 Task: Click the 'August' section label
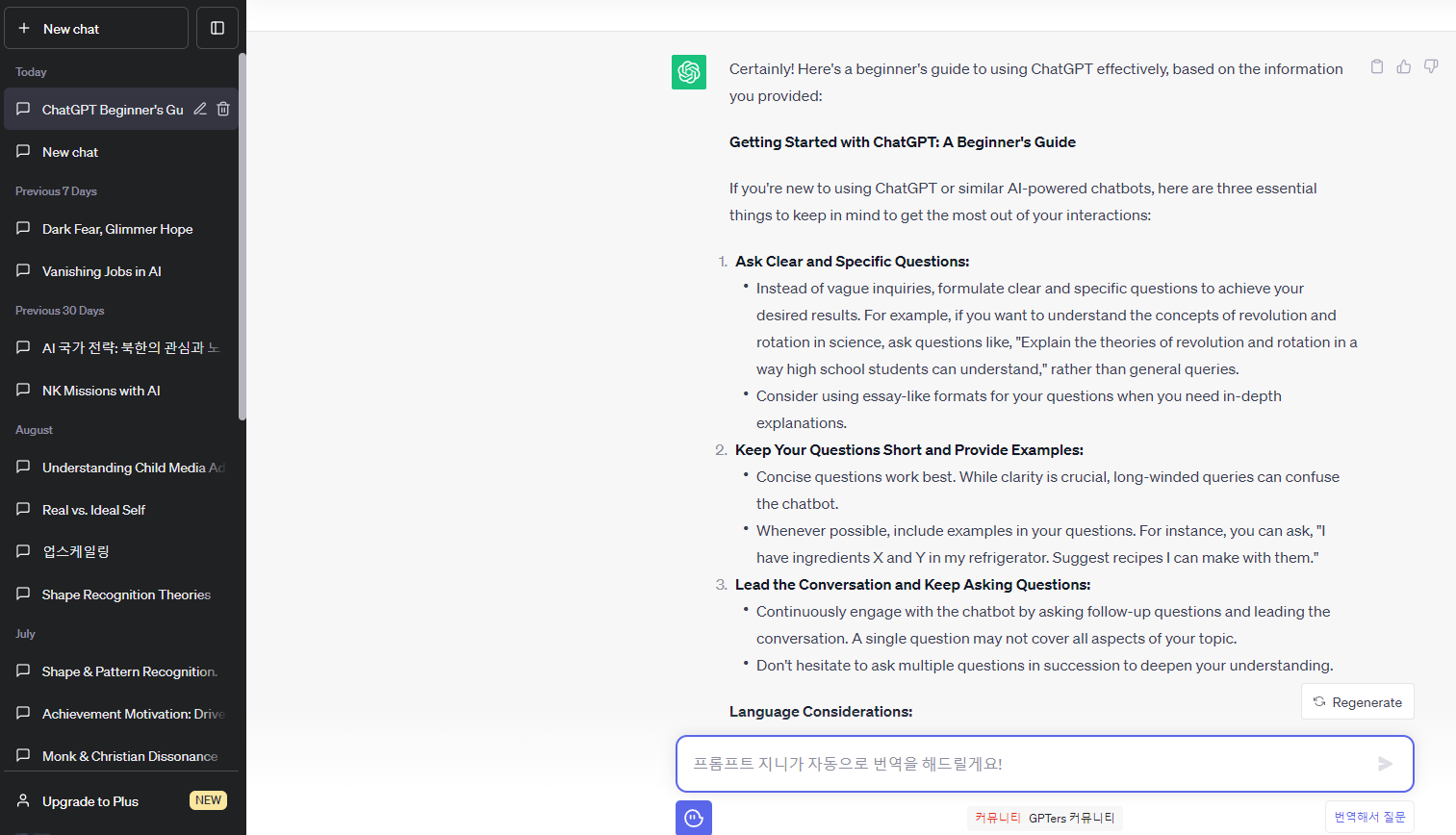click(x=34, y=430)
